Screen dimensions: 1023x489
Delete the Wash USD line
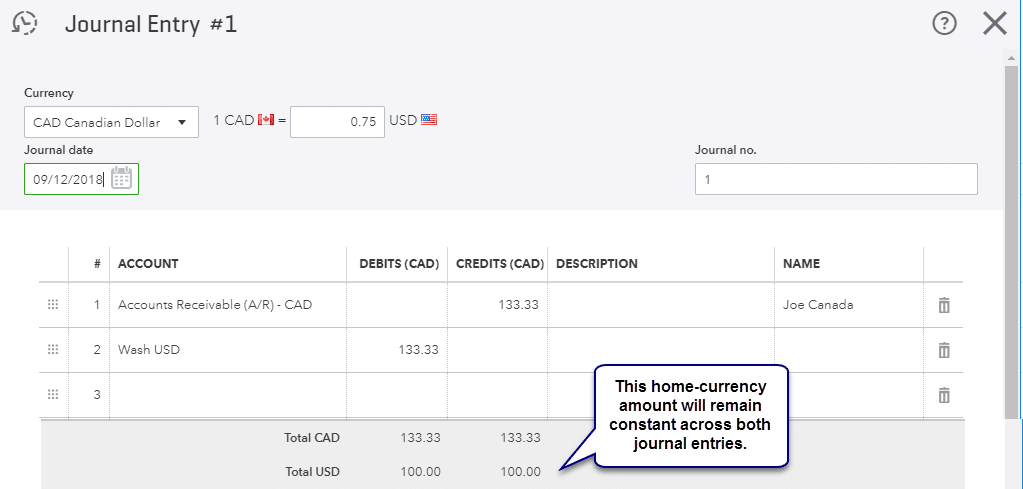tap(943, 350)
